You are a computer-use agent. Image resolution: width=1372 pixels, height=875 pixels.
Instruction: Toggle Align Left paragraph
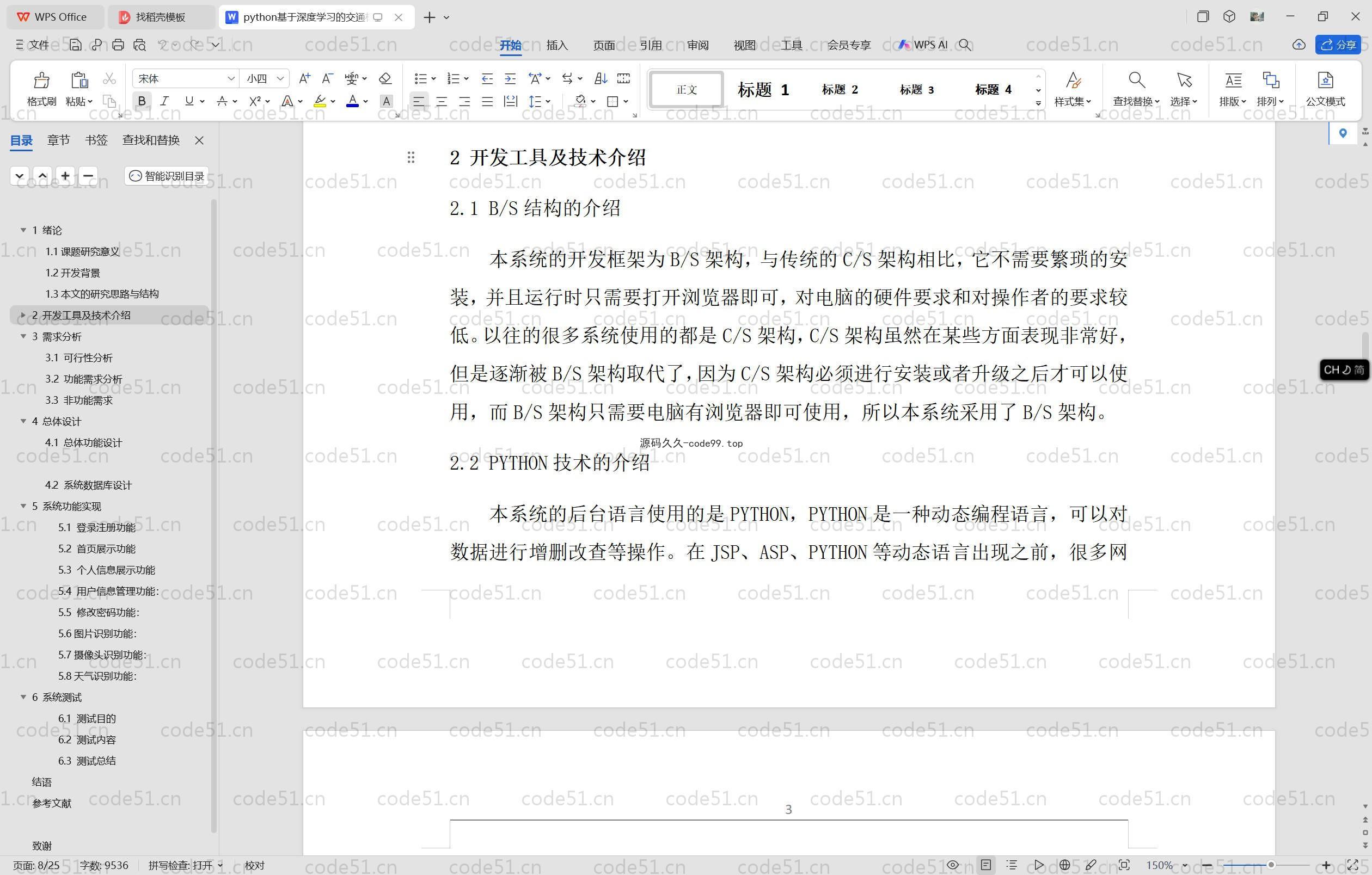[418, 101]
